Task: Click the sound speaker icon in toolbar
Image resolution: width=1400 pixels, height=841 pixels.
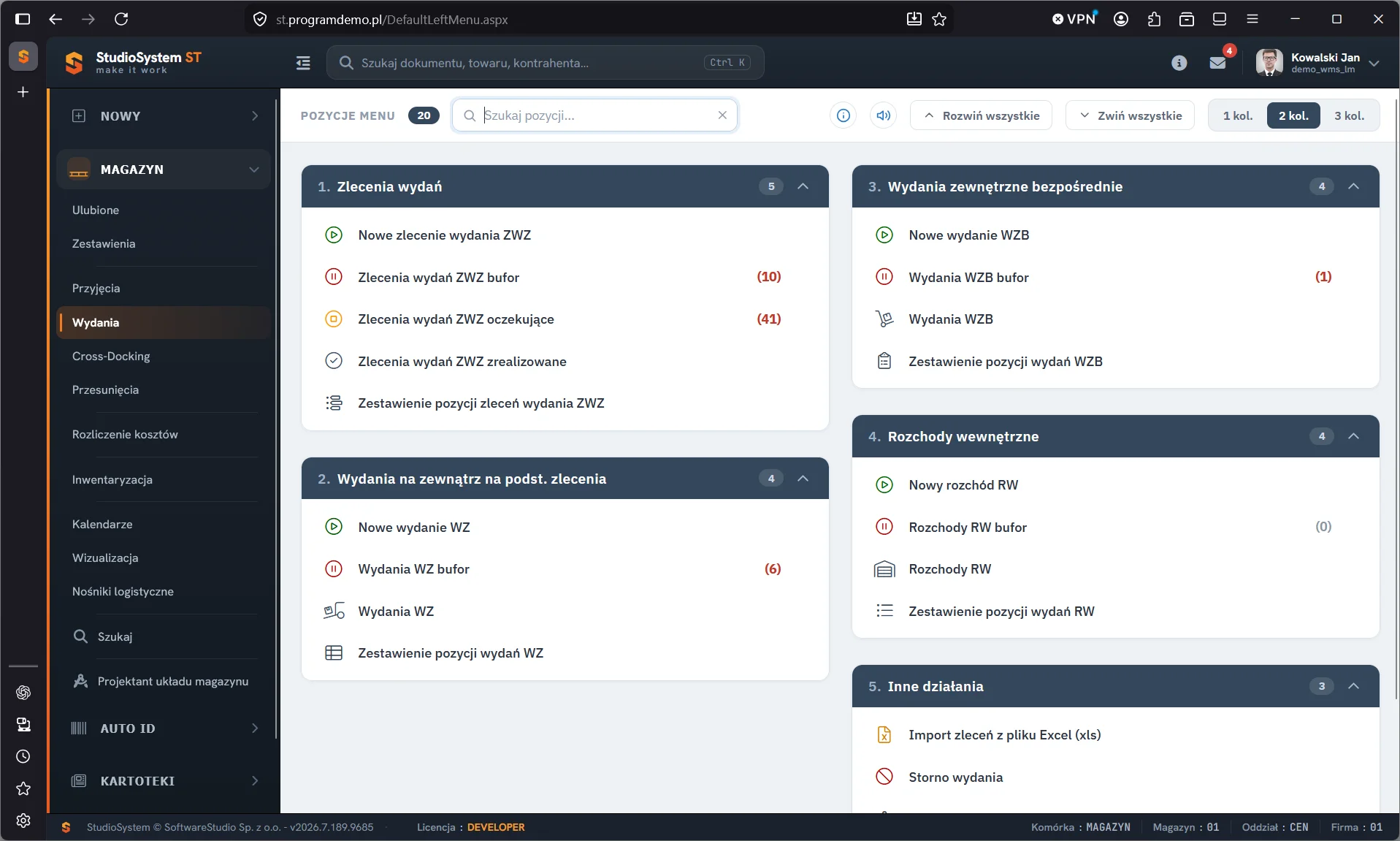Action: point(884,115)
